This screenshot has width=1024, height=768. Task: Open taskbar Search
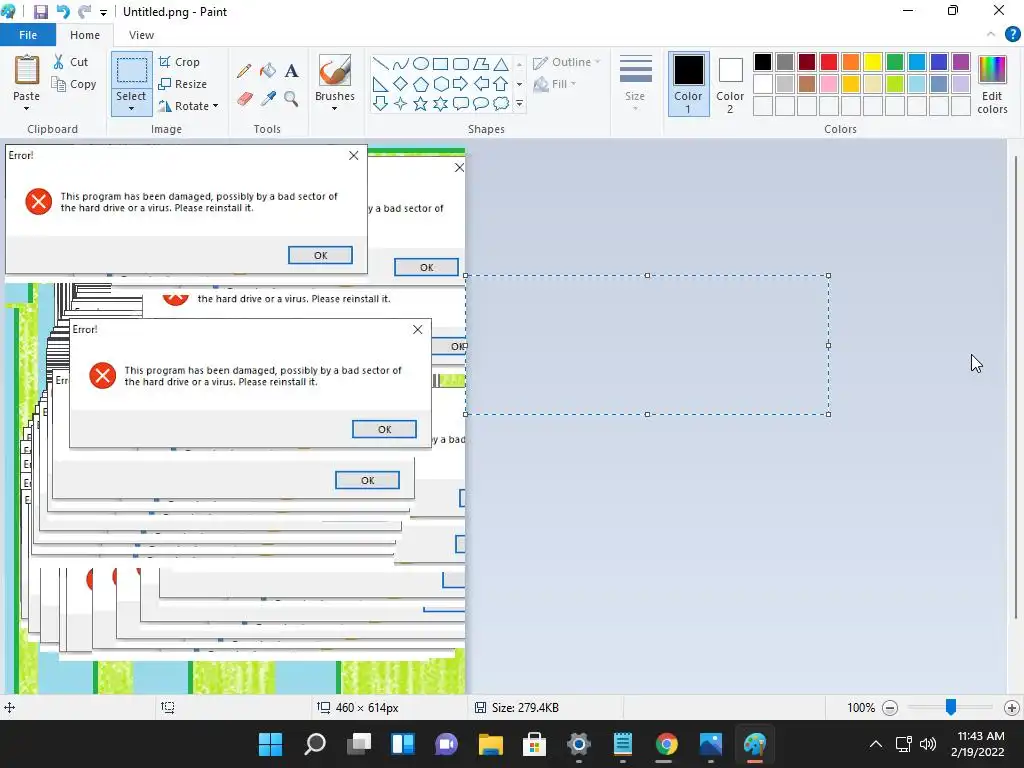coord(315,744)
